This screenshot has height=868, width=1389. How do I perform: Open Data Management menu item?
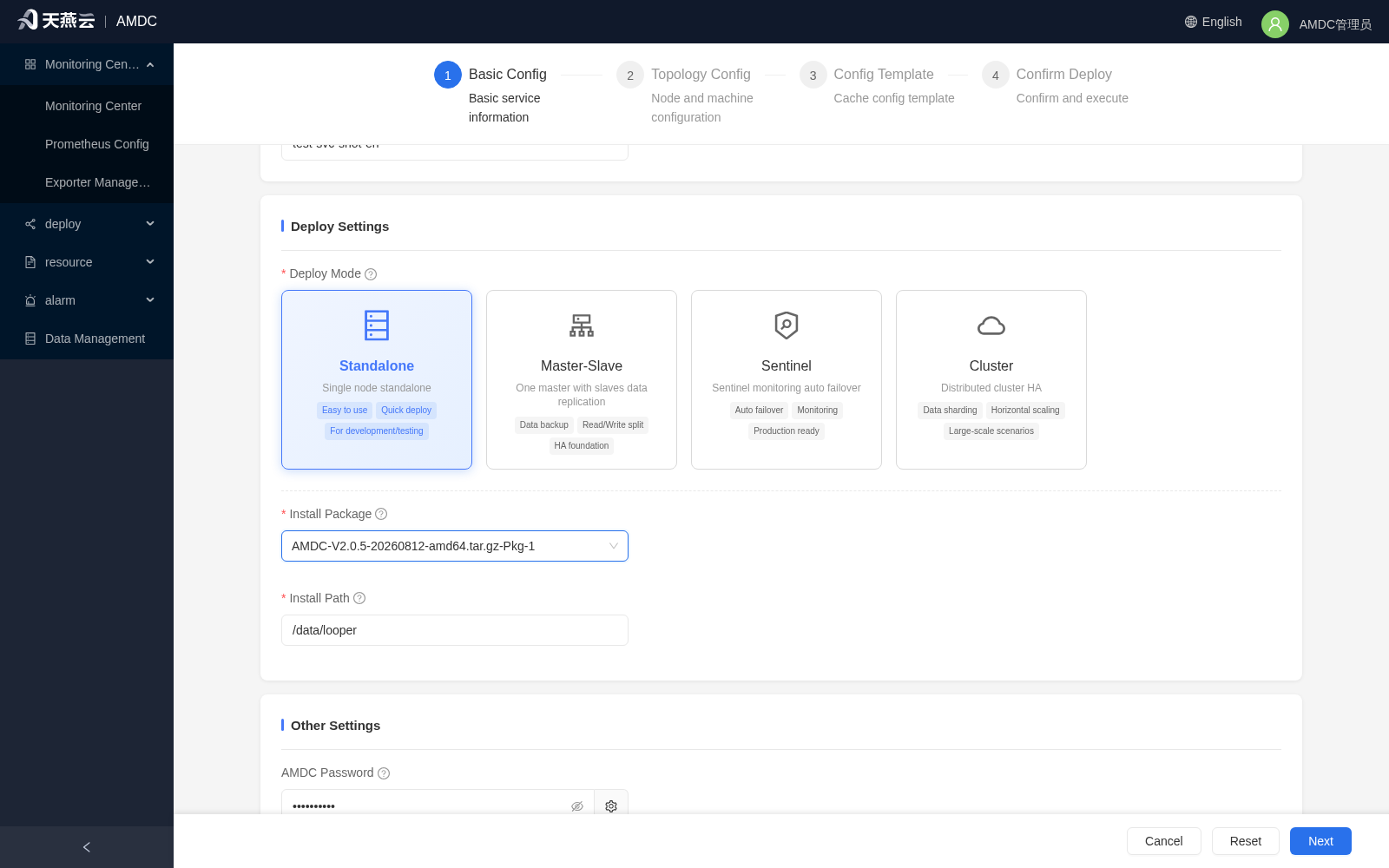click(x=87, y=339)
